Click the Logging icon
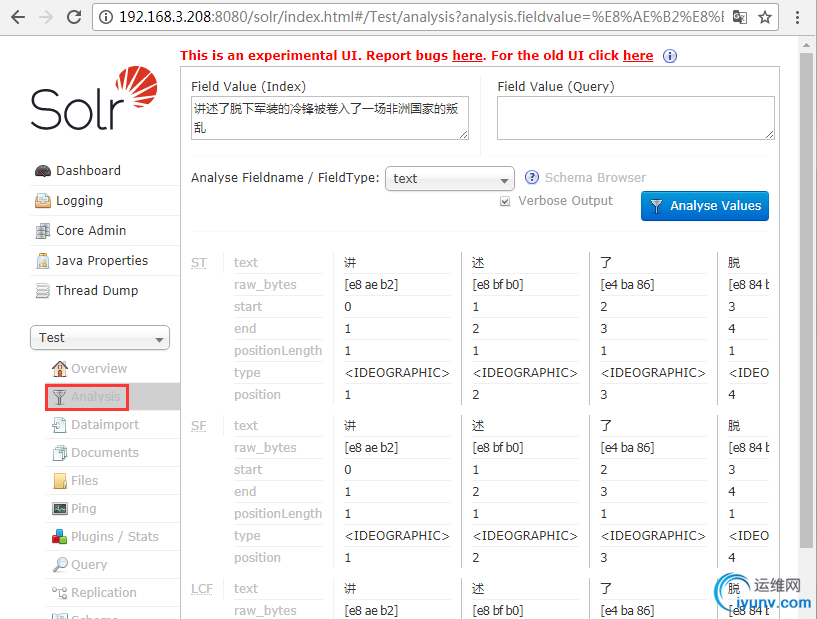This screenshot has width=817, height=619. coord(43,201)
